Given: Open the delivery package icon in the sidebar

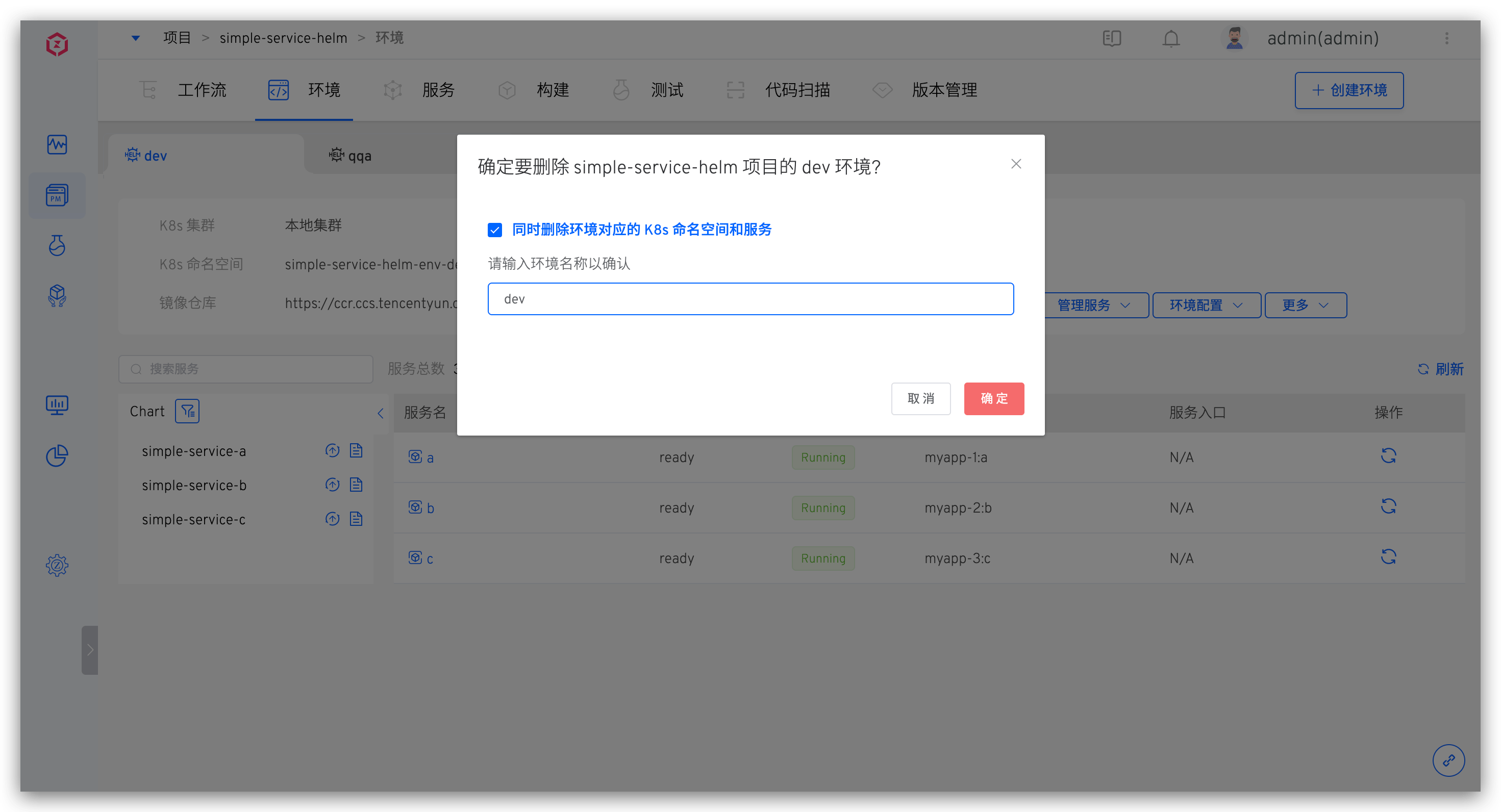Looking at the screenshot, I should (x=57, y=296).
